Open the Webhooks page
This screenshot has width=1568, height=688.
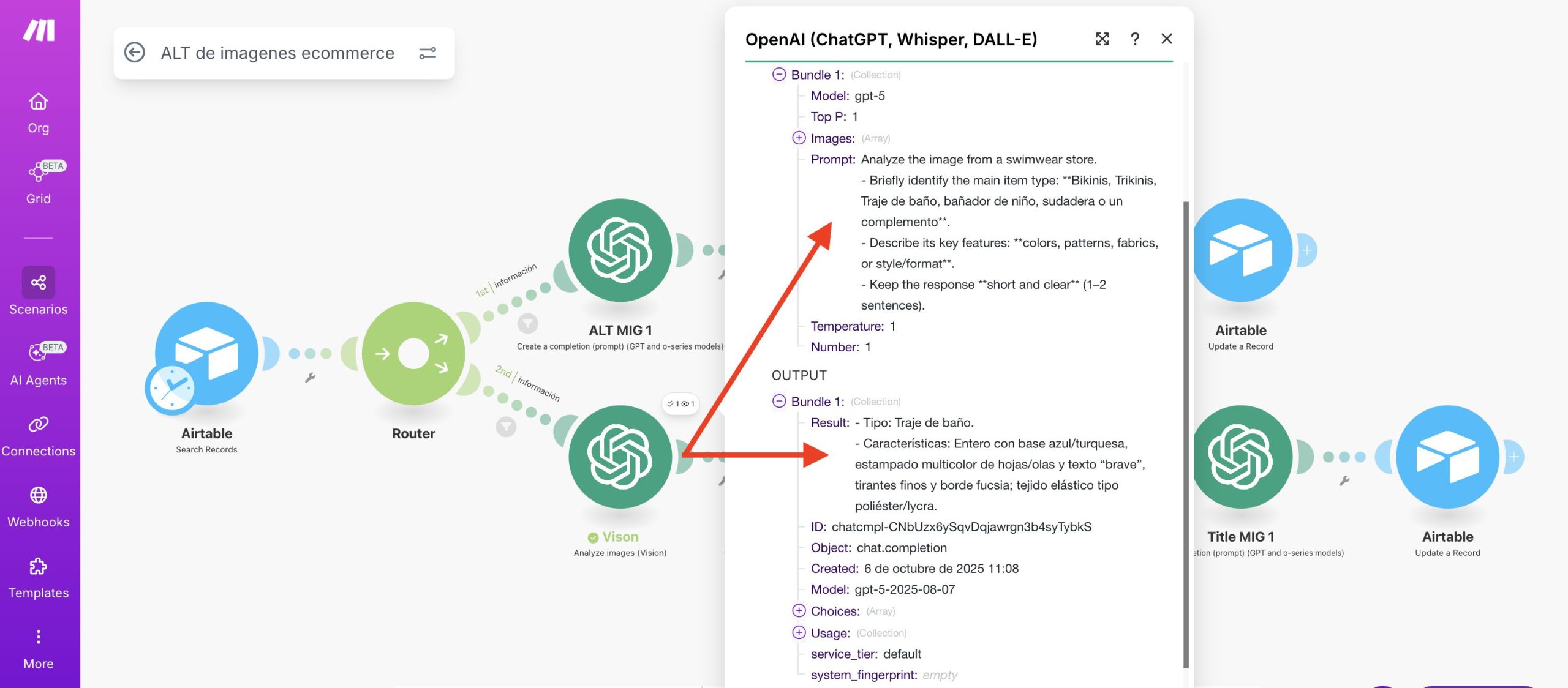(39, 506)
